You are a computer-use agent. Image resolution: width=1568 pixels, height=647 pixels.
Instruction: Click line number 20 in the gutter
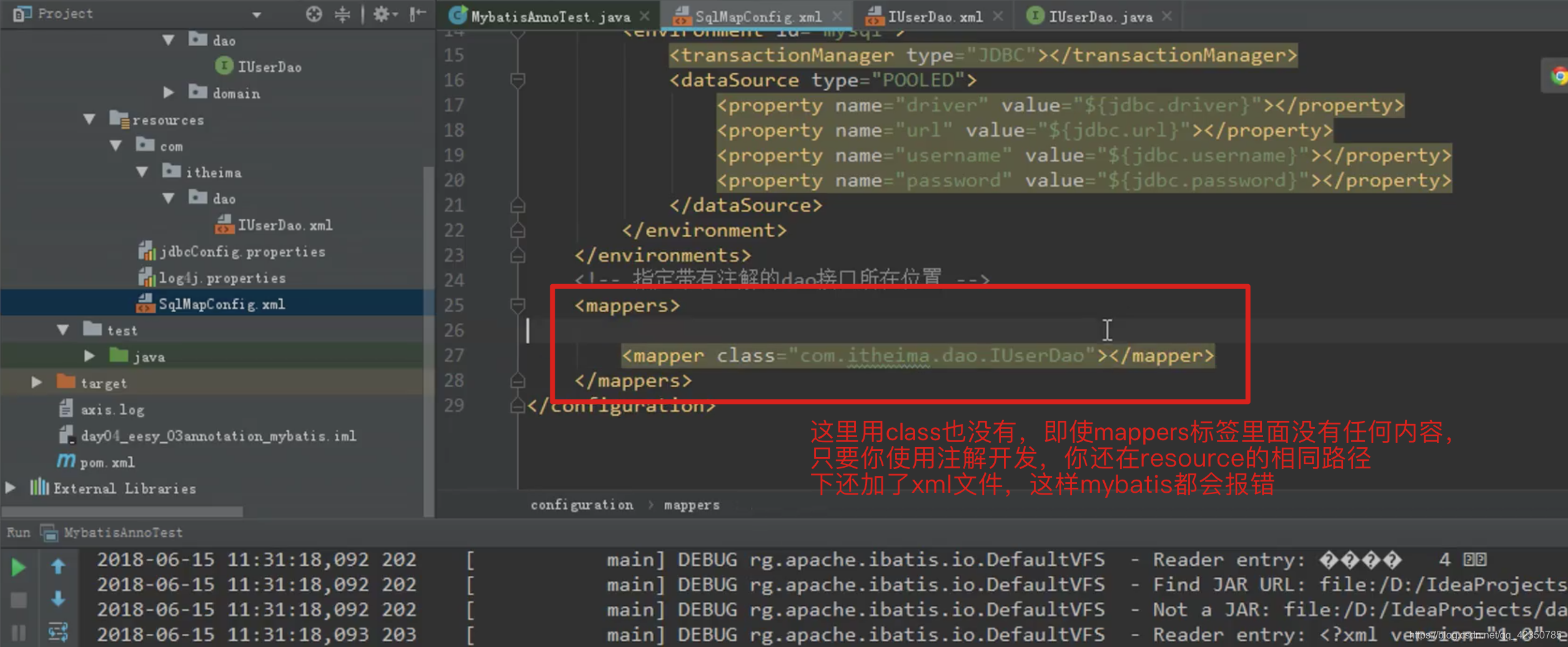[454, 180]
